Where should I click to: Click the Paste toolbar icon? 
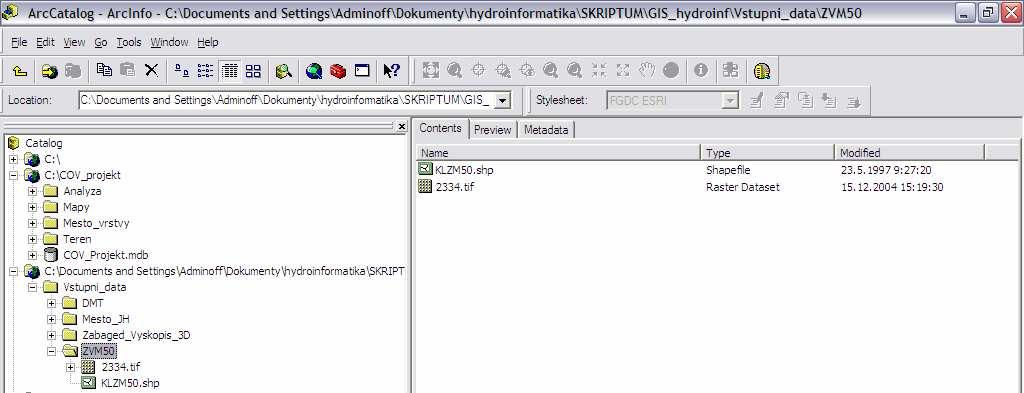click(127, 70)
